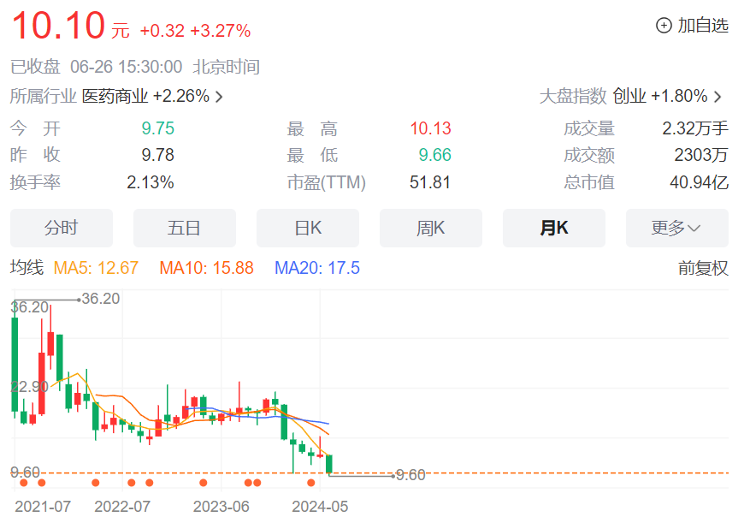750x517 pixels.
Task: Click the 成交额 value 2303万
Action: pos(701,155)
